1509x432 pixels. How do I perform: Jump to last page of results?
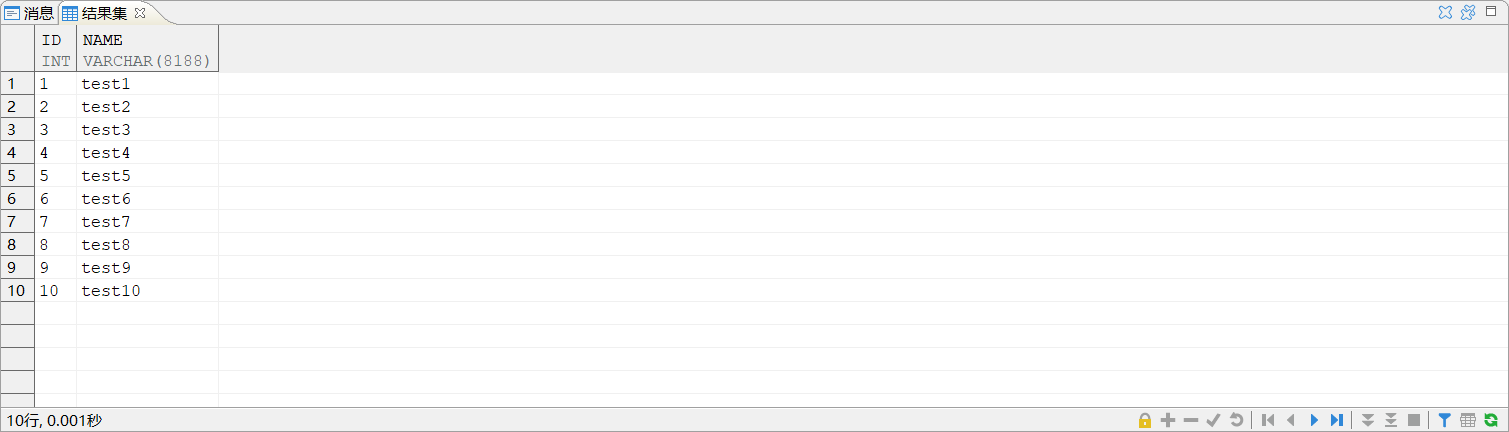(x=1337, y=420)
